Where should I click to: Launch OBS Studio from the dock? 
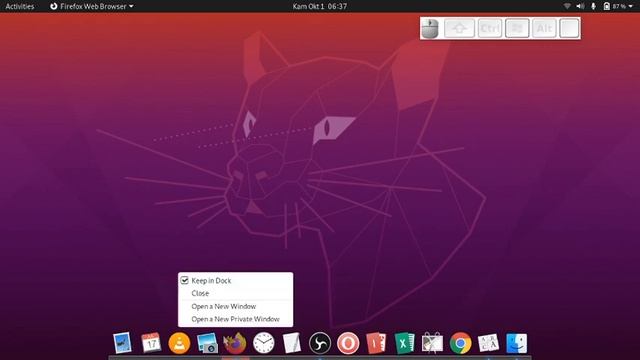tap(320, 343)
